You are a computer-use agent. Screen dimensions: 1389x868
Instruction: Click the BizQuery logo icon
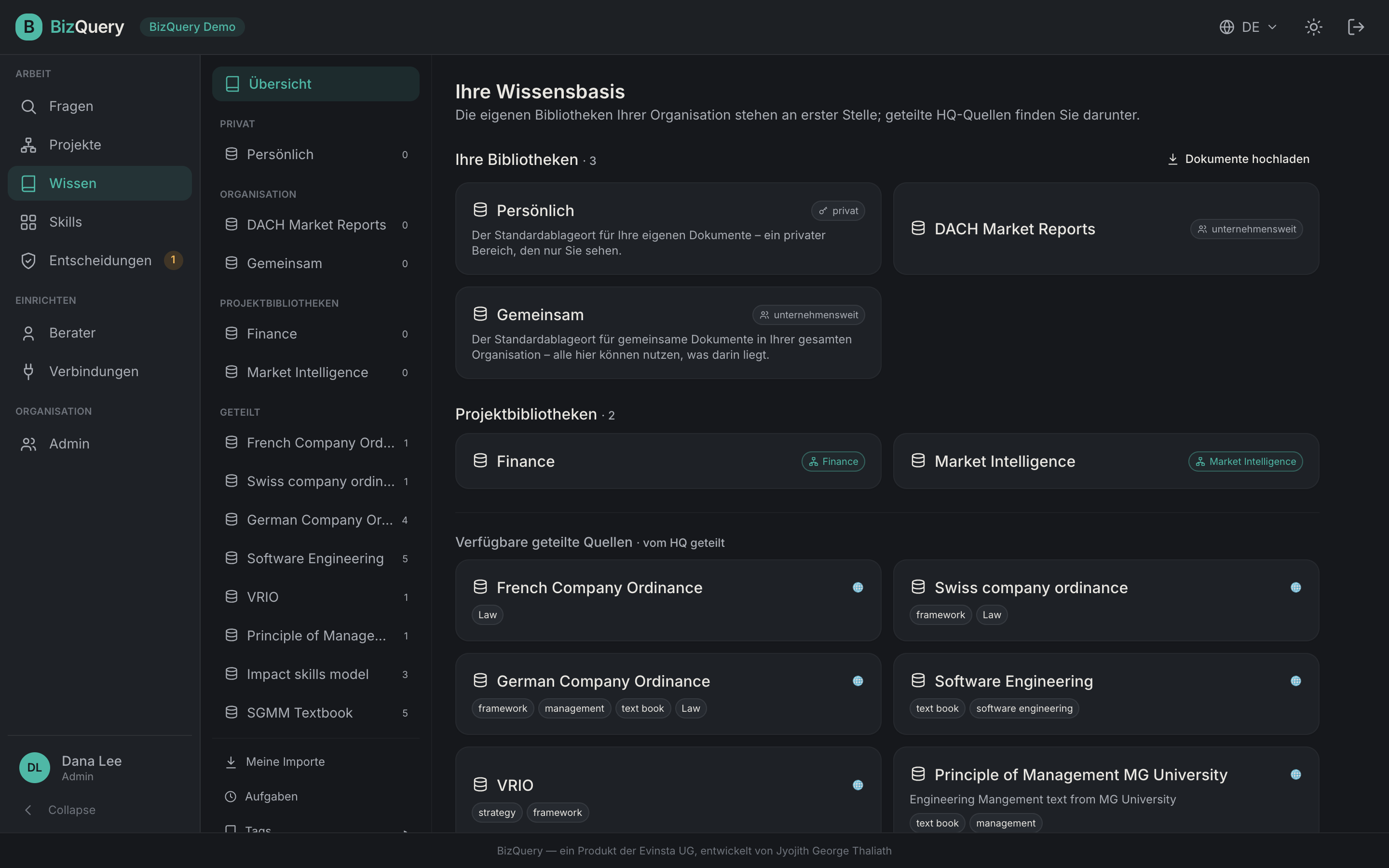pyautogui.click(x=29, y=27)
